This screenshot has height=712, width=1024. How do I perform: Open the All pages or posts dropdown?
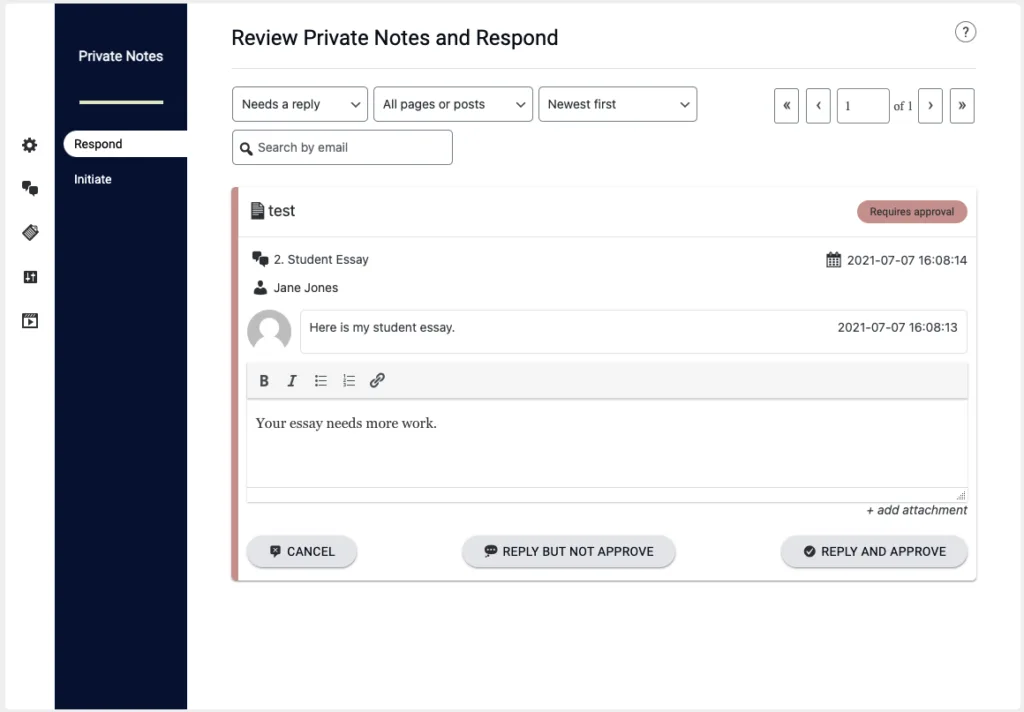tap(453, 105)
